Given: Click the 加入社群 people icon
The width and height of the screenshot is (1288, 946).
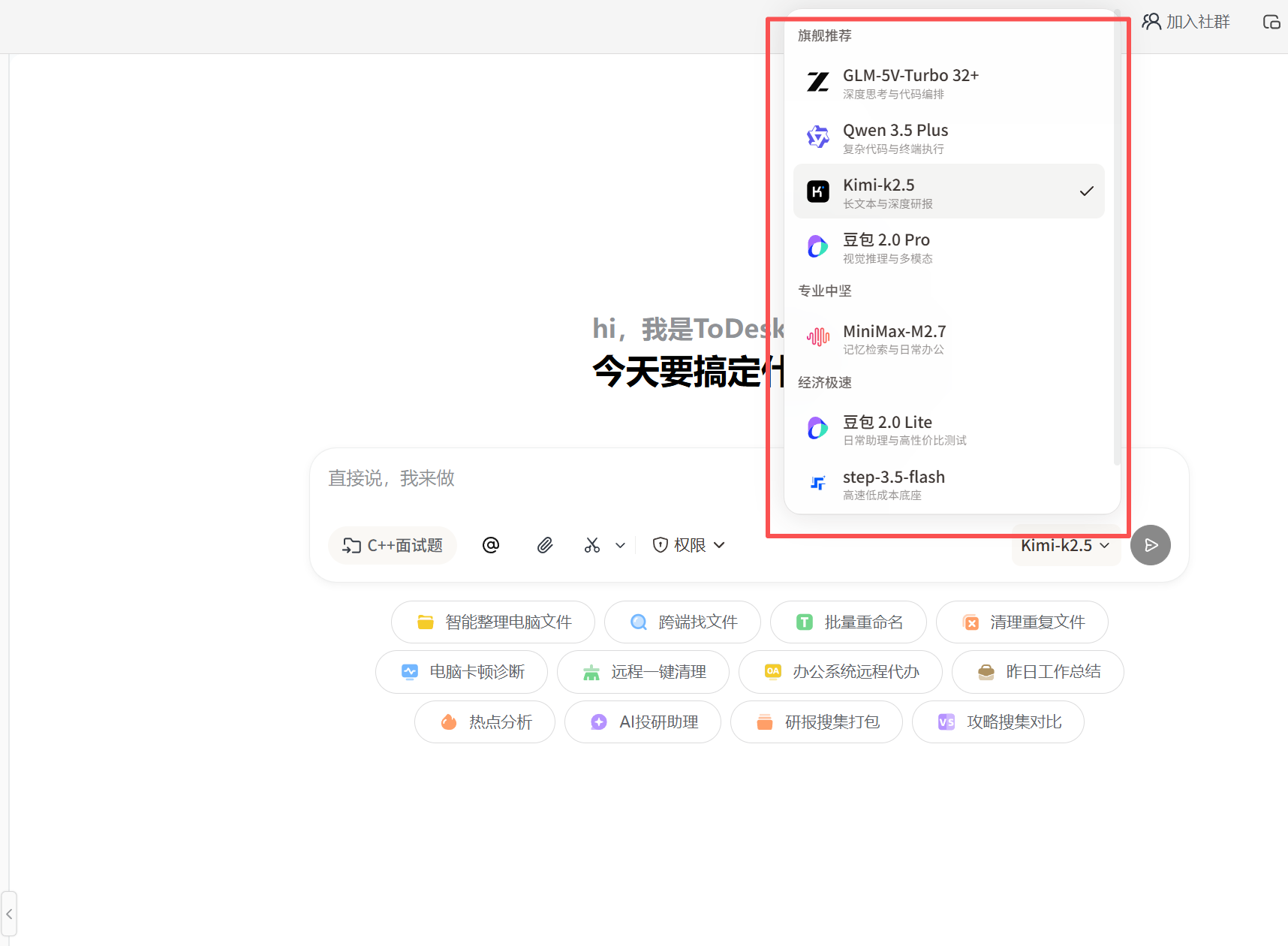Looking at the screenshot, I should [x=1151, y=22].
